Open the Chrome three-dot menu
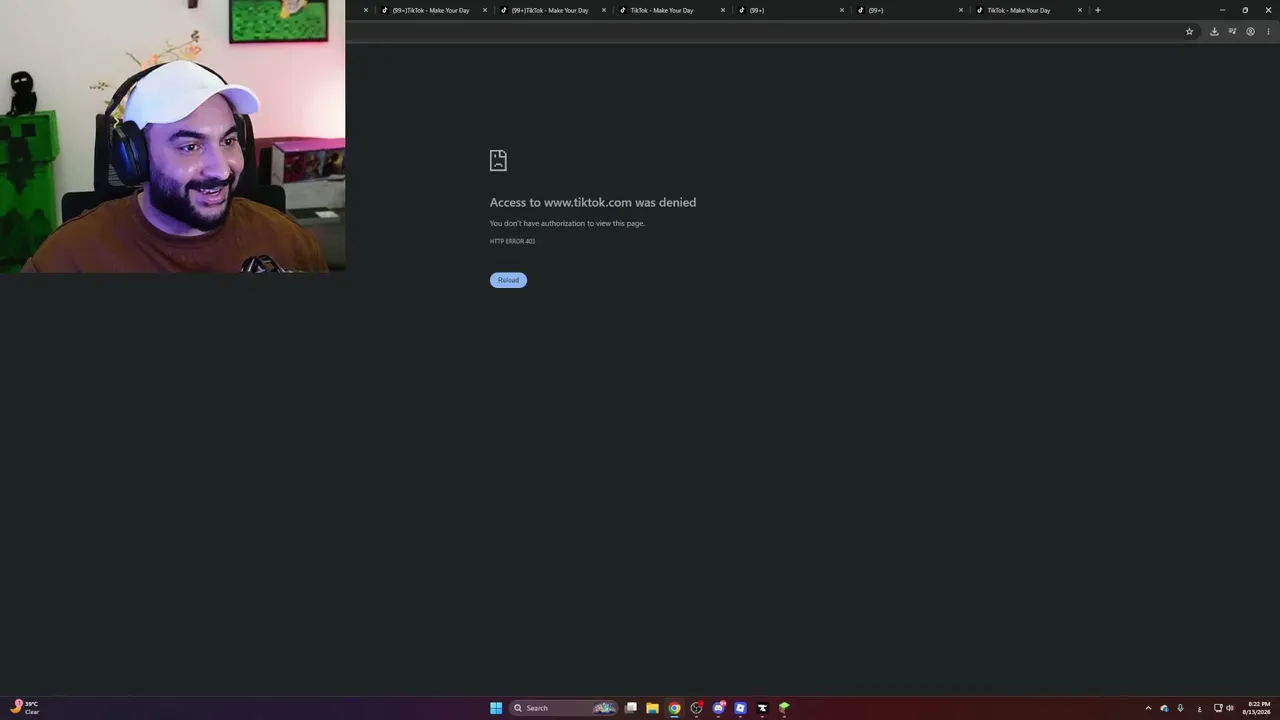The height and width of the screenshot is (720, 1280). coord(1268,32)
